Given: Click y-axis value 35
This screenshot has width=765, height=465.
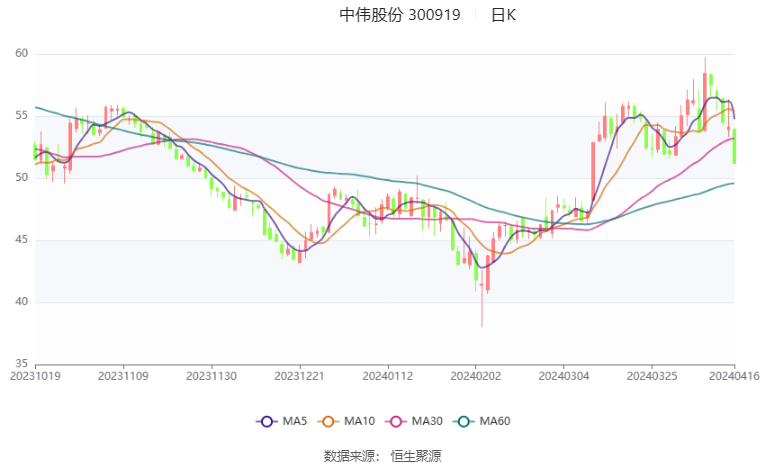Looking at the screenshot, I should (21, 364).
